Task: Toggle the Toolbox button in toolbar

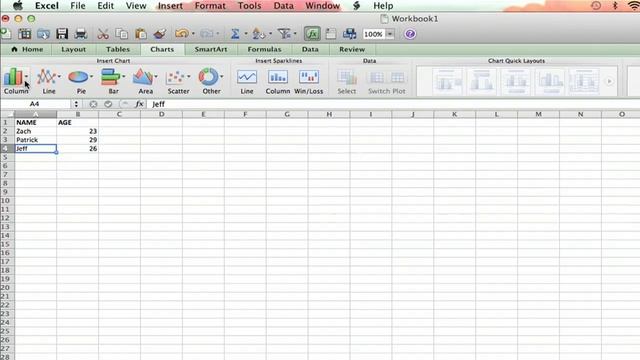Action: pos(331,34)
